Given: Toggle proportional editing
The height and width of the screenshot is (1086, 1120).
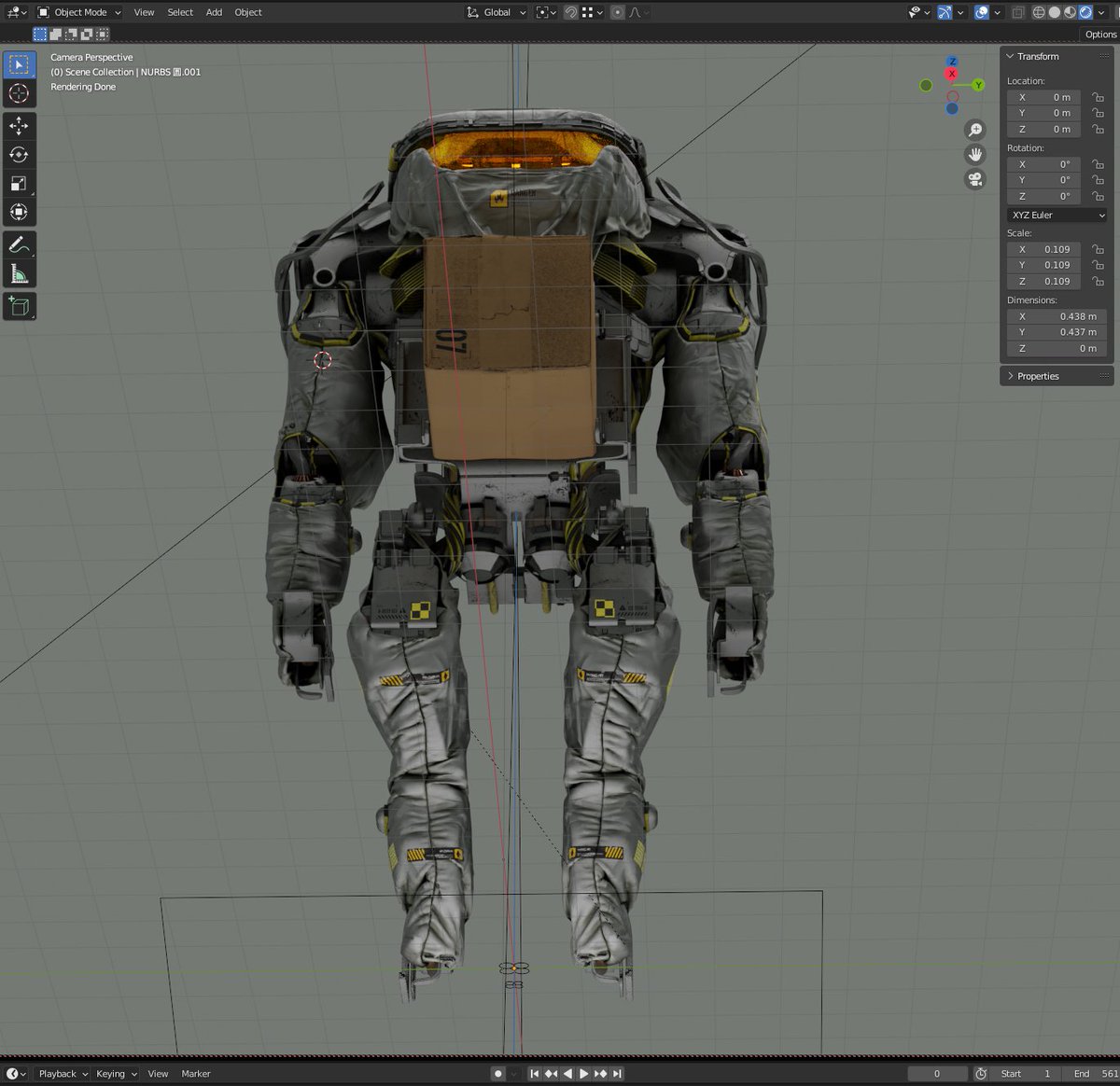Looking at the screenshot, I should pos(617,12).
